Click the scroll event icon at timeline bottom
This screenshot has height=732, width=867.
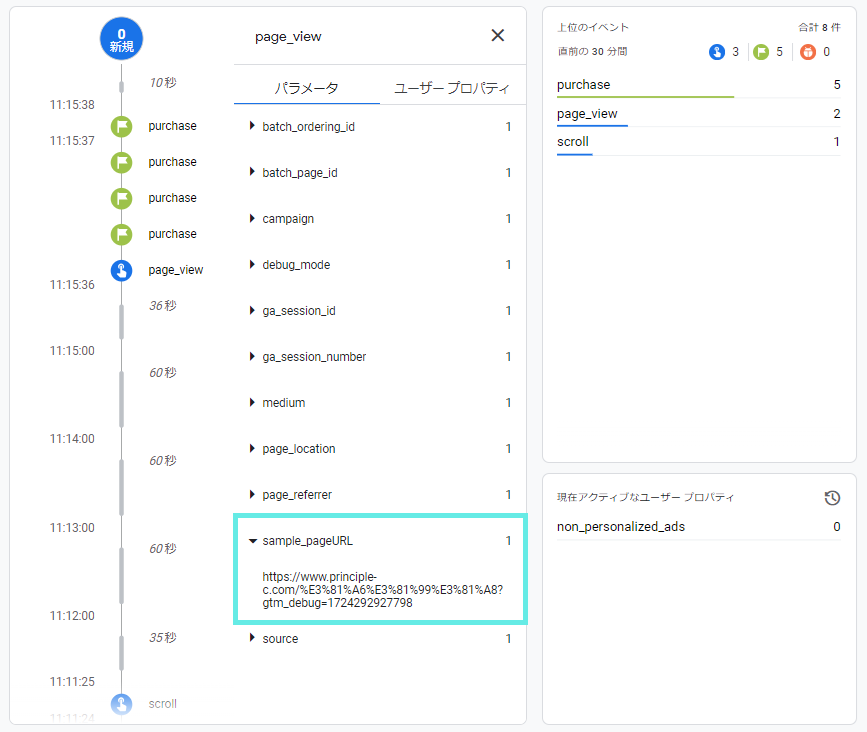tap(121, 704)
